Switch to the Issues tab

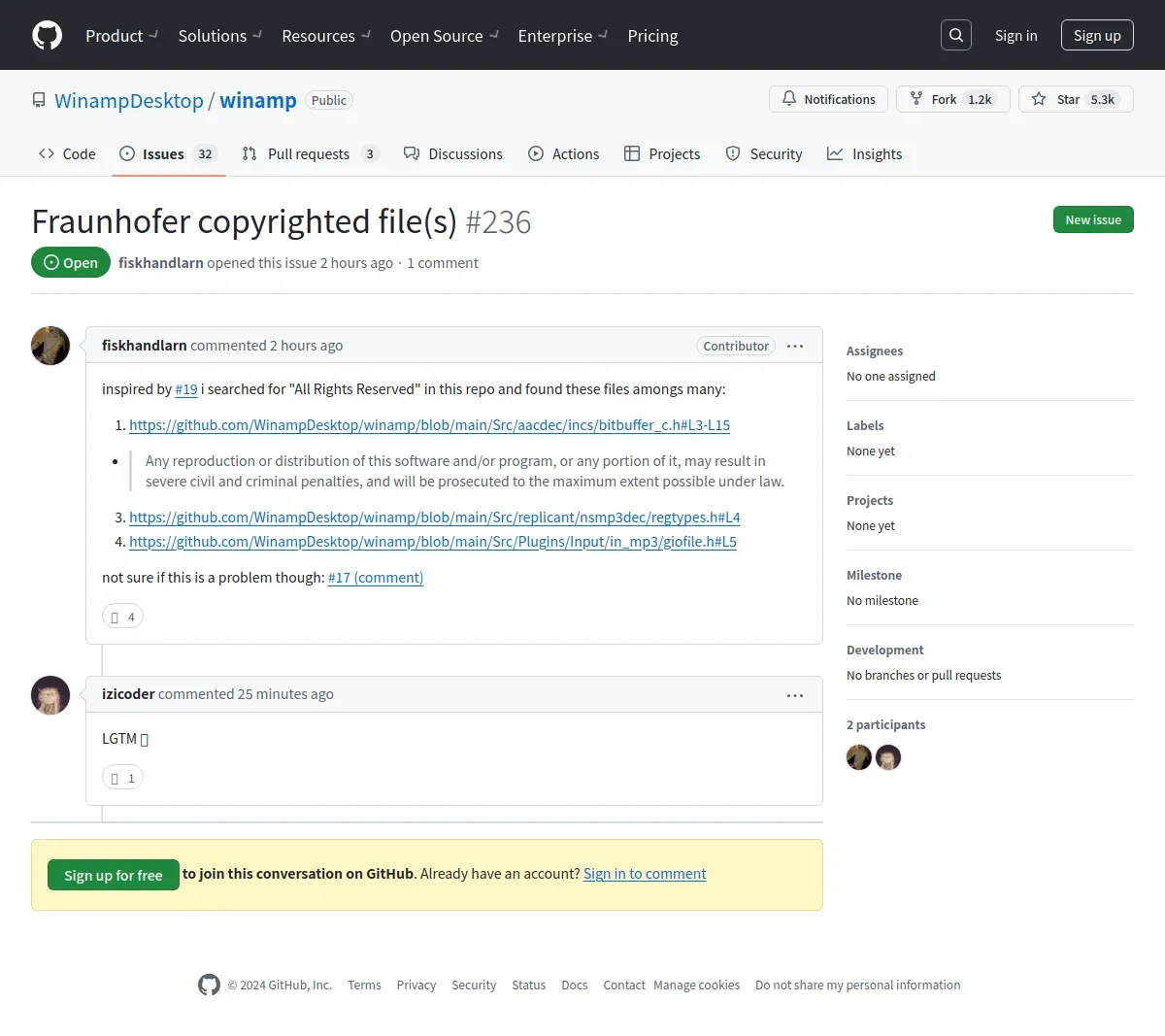click(x=169, y=153)
